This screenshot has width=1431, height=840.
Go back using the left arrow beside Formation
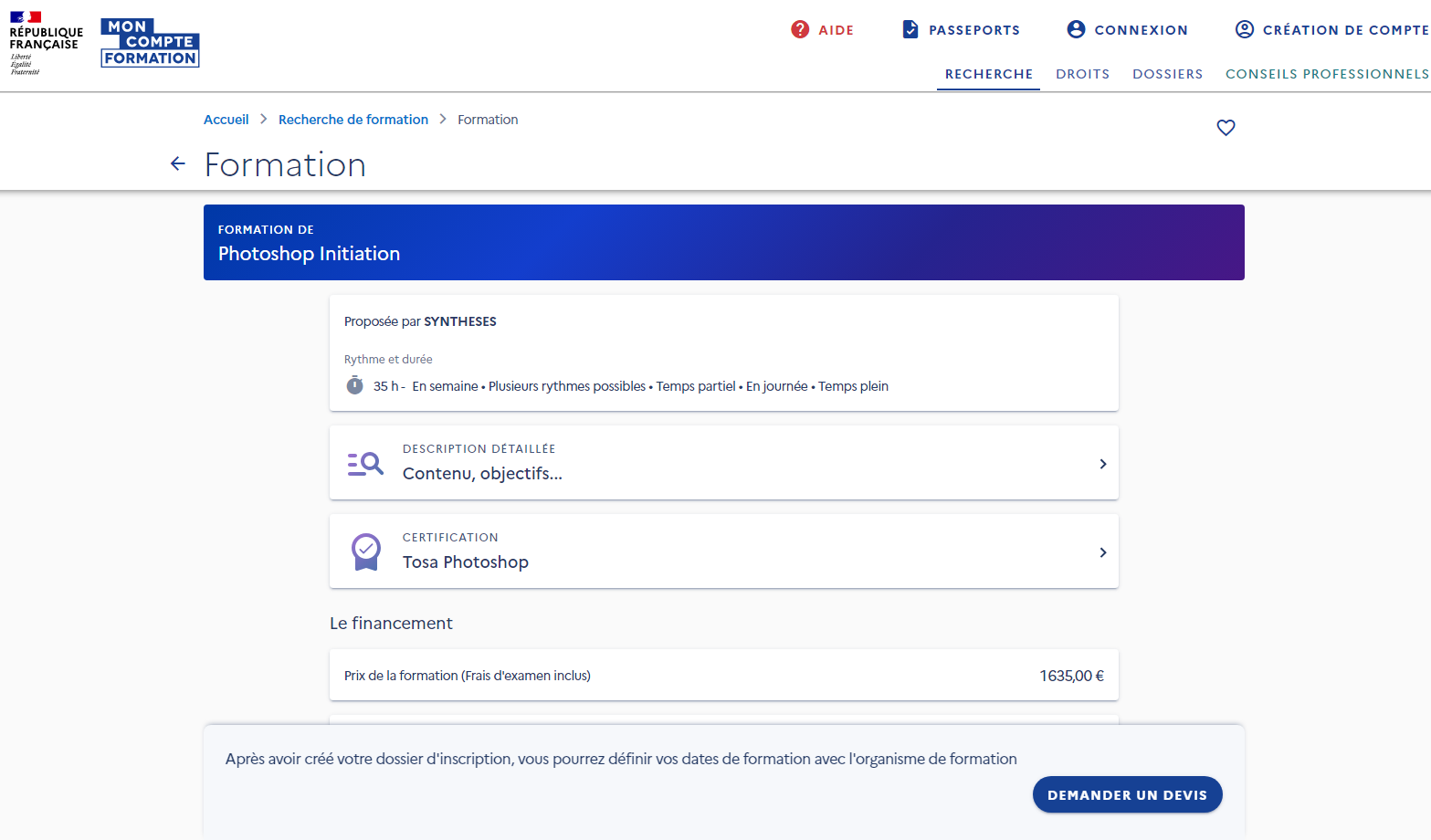[x=178, y=163]
